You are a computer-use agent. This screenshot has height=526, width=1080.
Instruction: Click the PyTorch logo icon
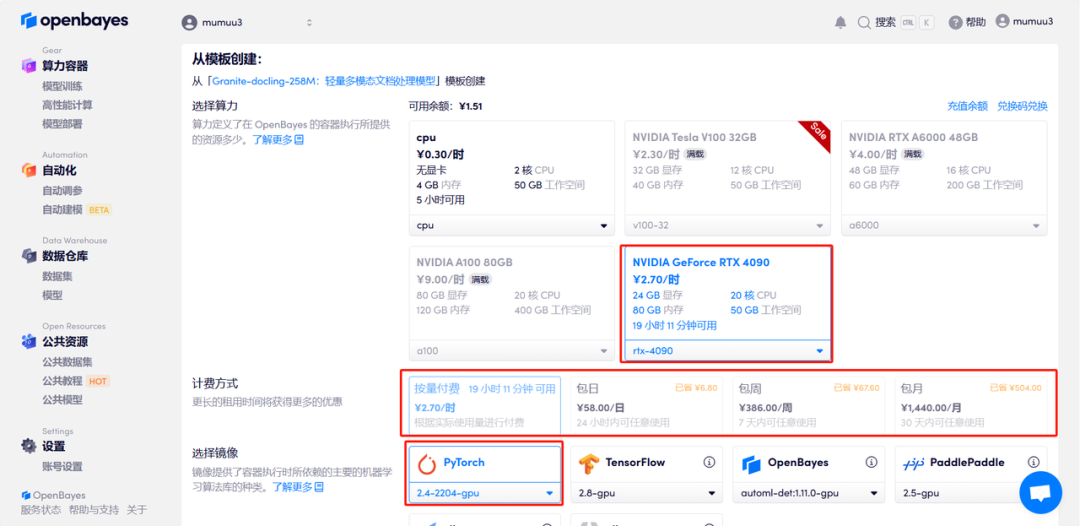tap(427, 465)
